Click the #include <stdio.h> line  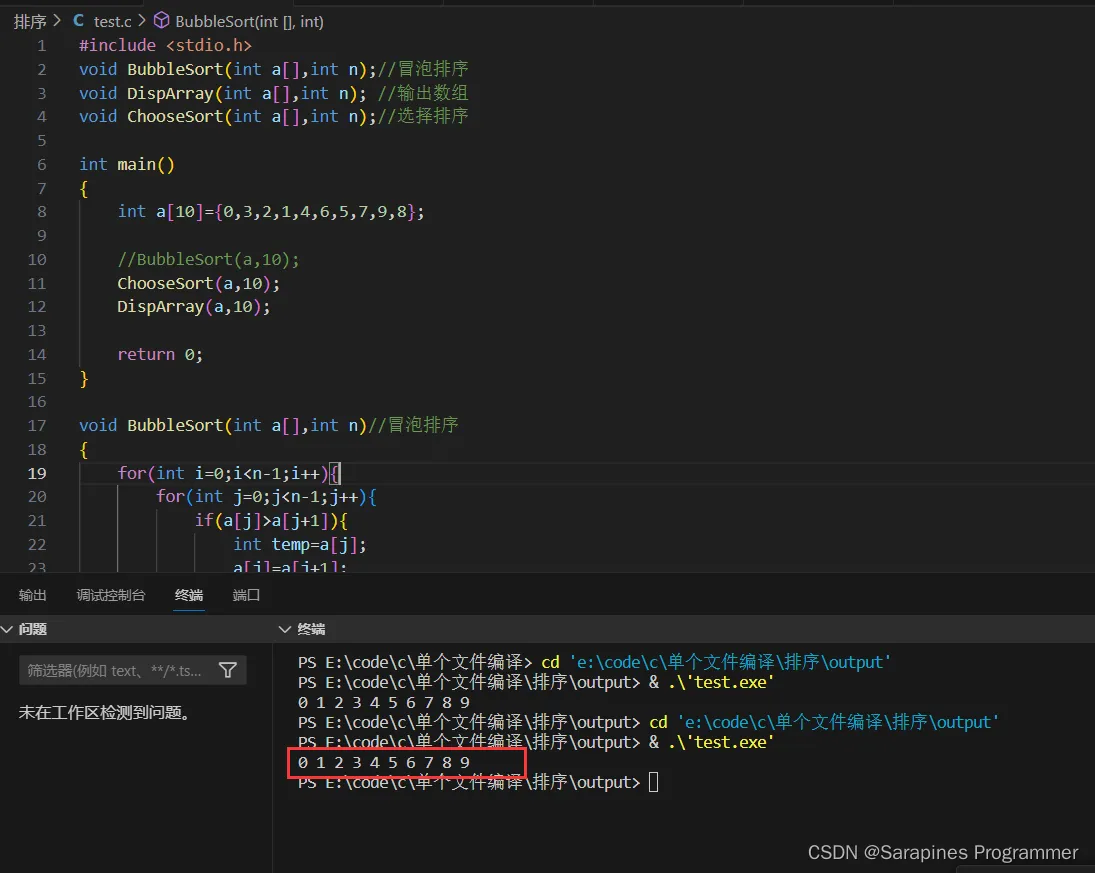pyautogui.click(x=166, y=45)
